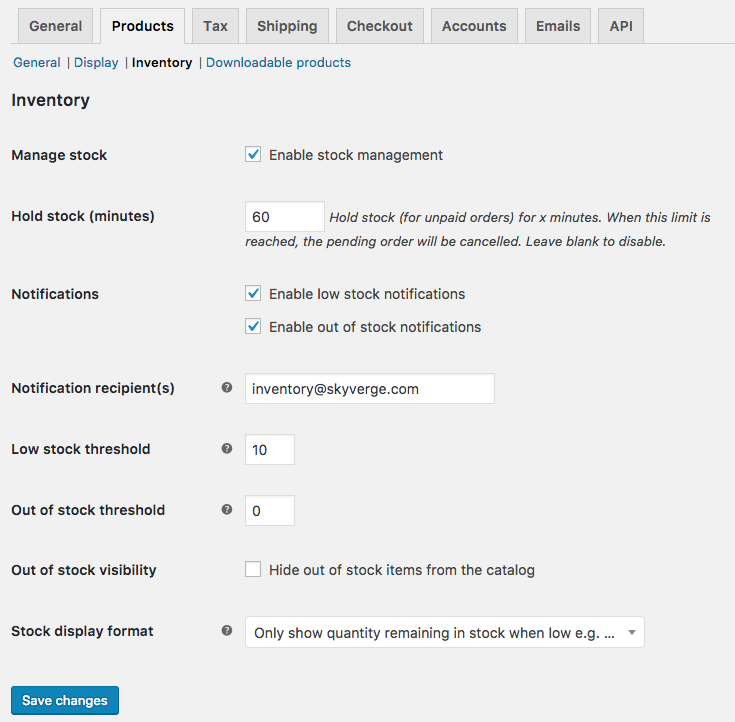Viewport: 735px width, 722px height.
Task: Open the Emails tab
Action: pos(558,26)
